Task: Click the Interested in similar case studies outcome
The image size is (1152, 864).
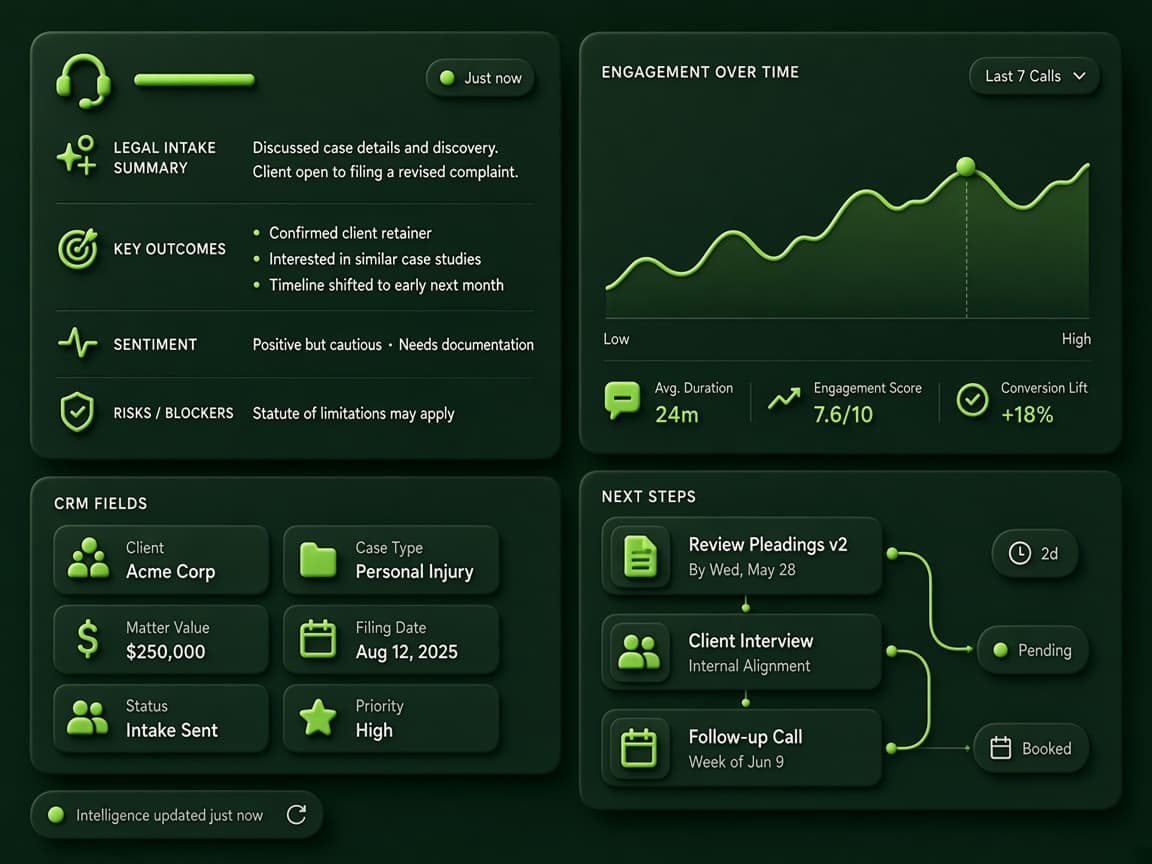Action: (375, 259)
